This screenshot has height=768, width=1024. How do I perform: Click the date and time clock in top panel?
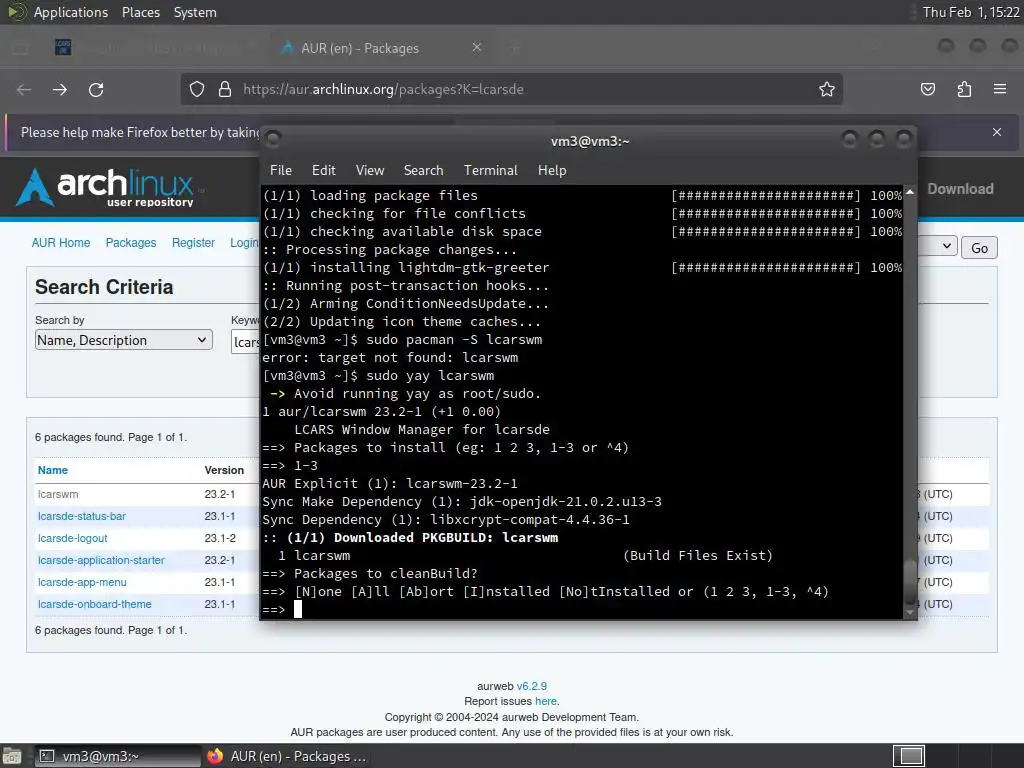tap(970, 12)
